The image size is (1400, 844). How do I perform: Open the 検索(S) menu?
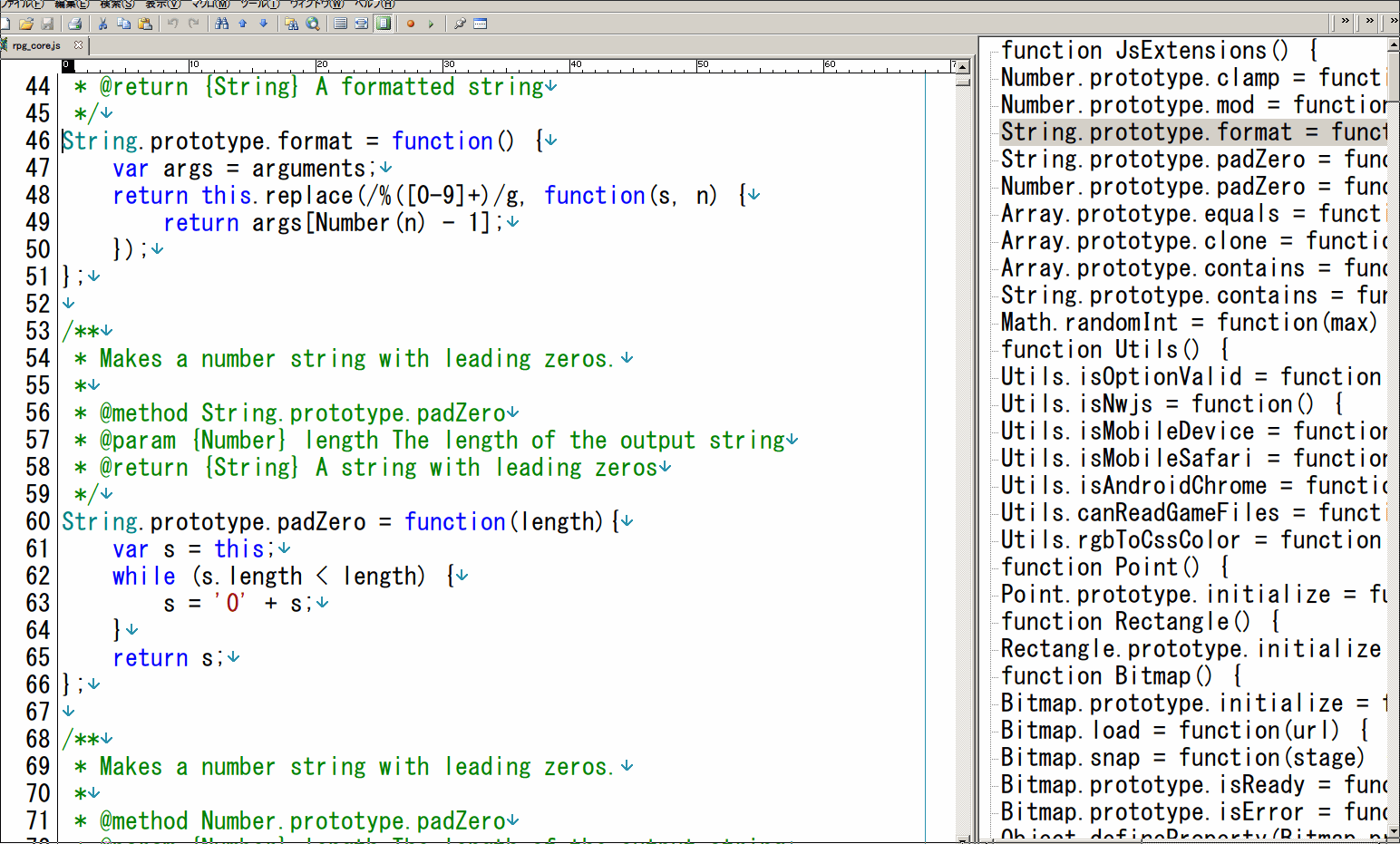[117, 5]
